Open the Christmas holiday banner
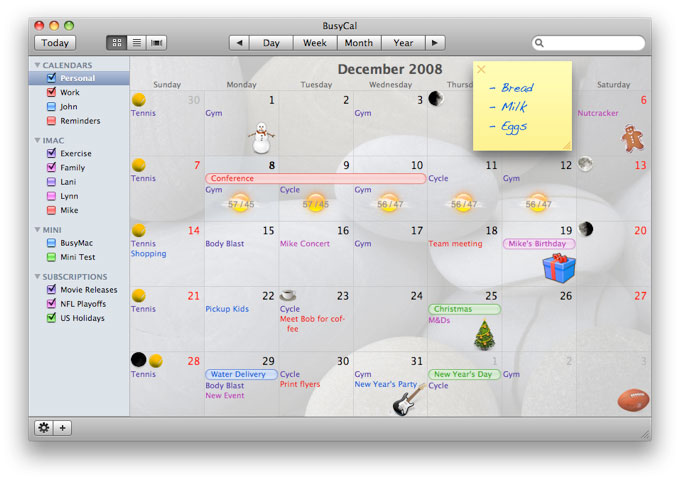 tap(464, 309)
